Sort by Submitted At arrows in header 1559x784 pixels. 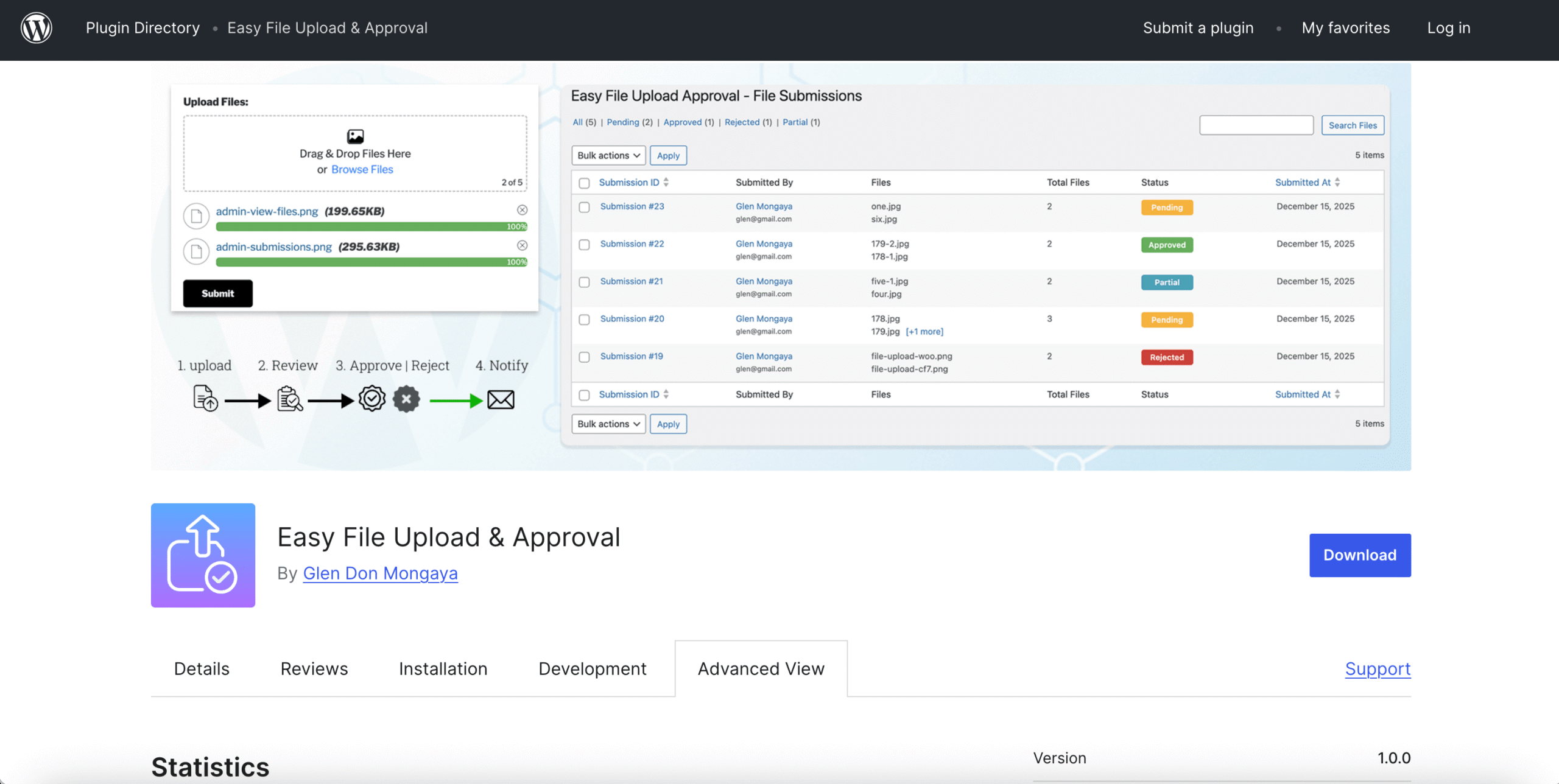[x=1337, y=182]
